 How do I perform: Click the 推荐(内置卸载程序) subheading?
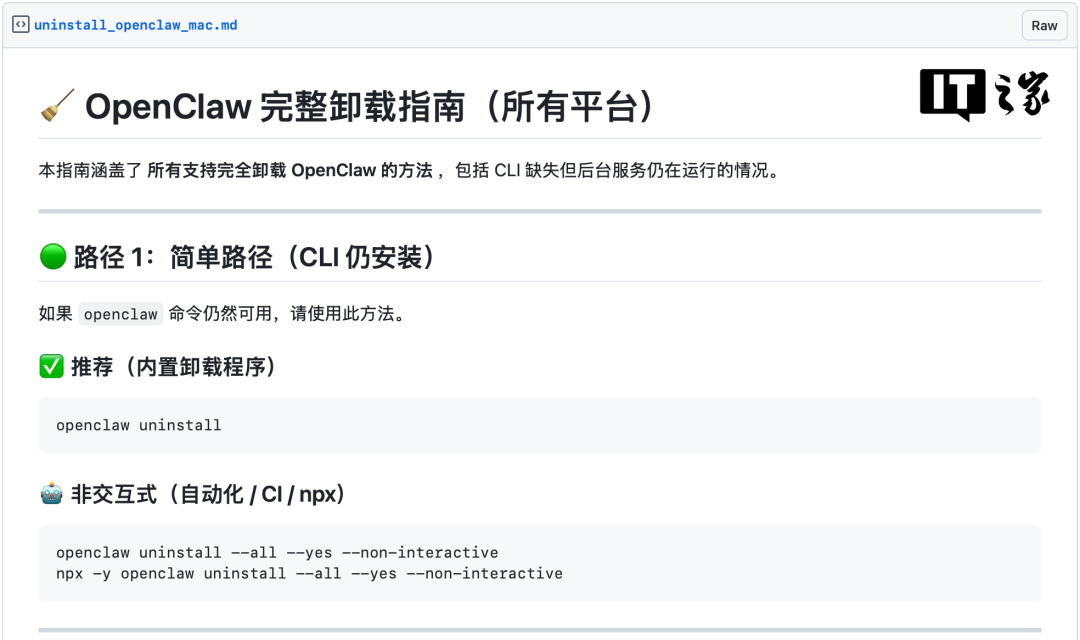tap(173, 367)
